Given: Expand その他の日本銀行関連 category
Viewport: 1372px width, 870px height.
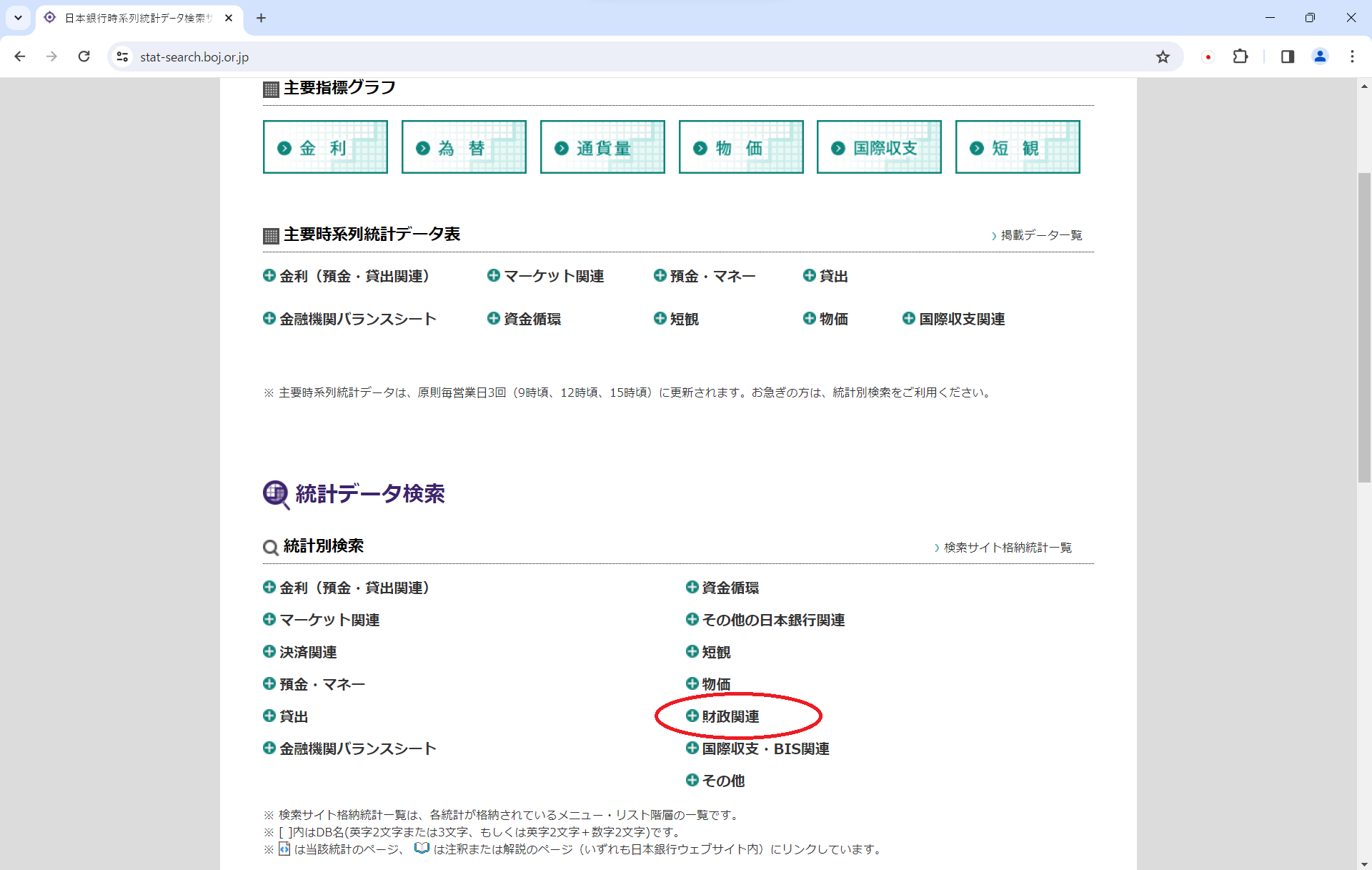Looking at the screenshot, I should pyautogui.click(x=772, y=620).
